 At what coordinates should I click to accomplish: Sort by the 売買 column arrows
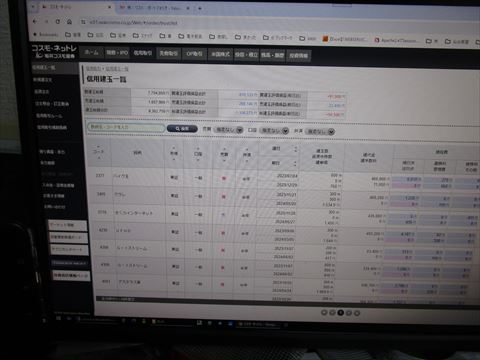(x=224, y=154)
